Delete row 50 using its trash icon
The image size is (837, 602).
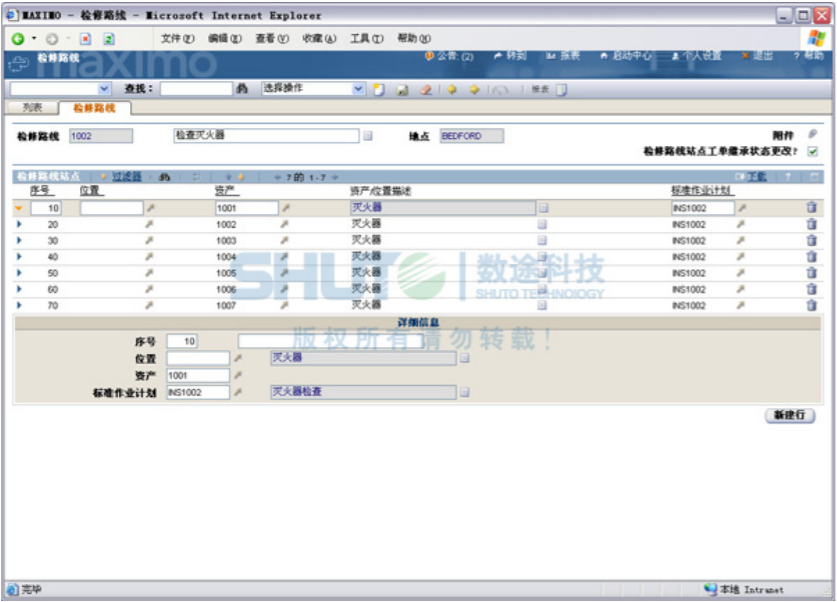coord(811,273)
